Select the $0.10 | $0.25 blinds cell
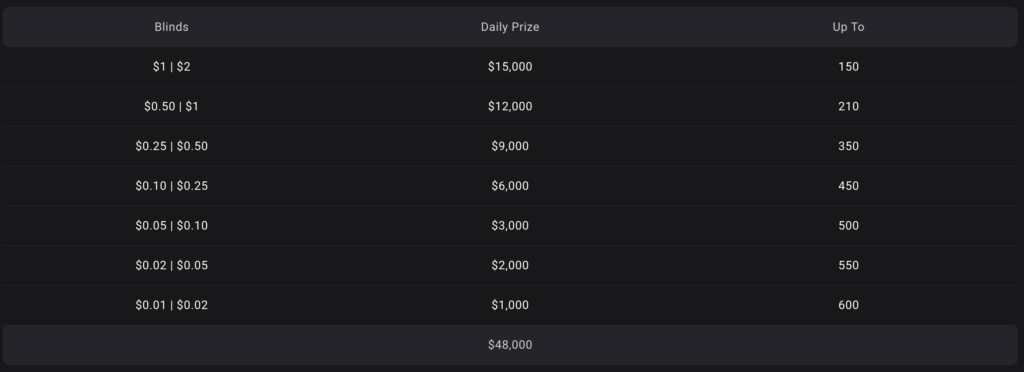Viewport: 1024px width, 372px height. click(172, 186)
